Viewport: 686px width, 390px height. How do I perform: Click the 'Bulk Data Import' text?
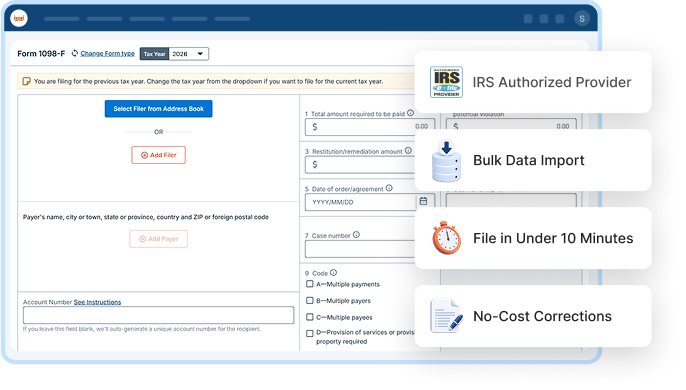(x=528, y=160)
